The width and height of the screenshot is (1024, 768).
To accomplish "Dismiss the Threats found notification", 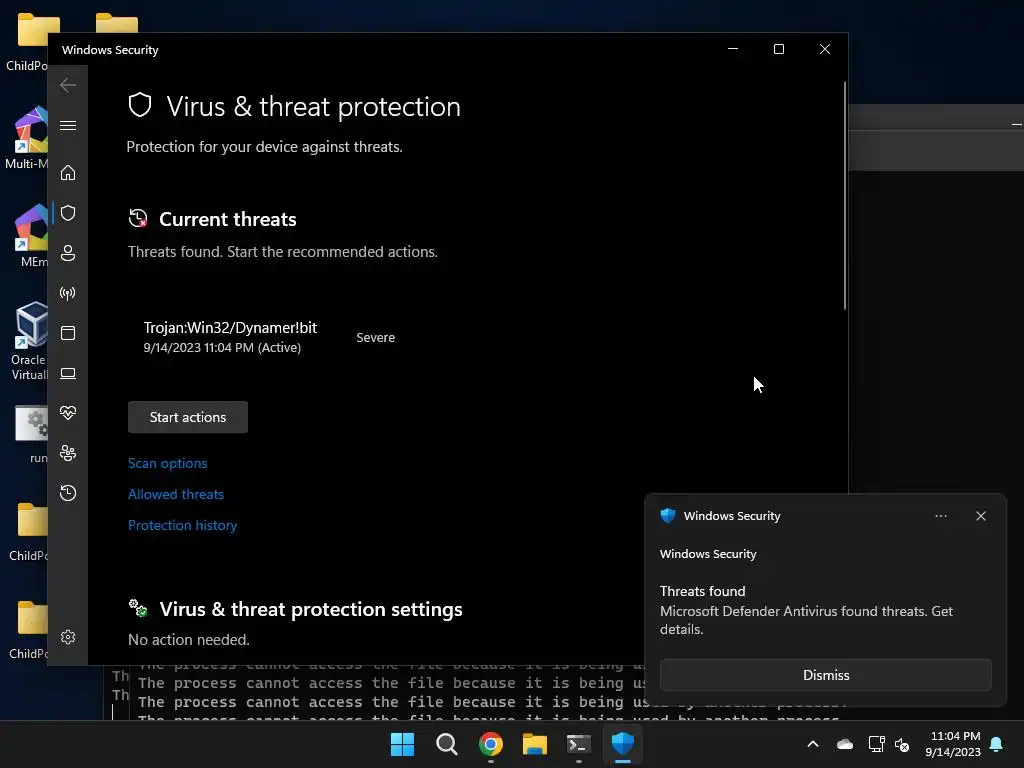I will pos(826,675).
